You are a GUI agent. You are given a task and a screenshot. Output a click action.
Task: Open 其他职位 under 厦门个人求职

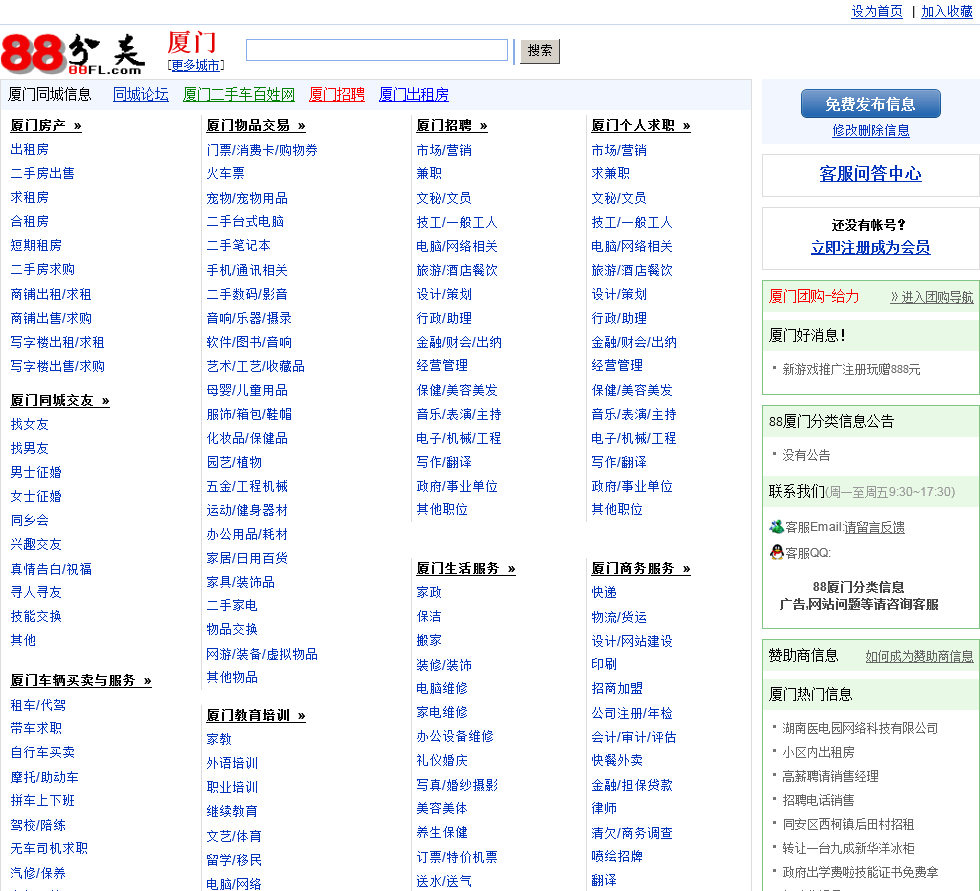[x=617, y=509]
